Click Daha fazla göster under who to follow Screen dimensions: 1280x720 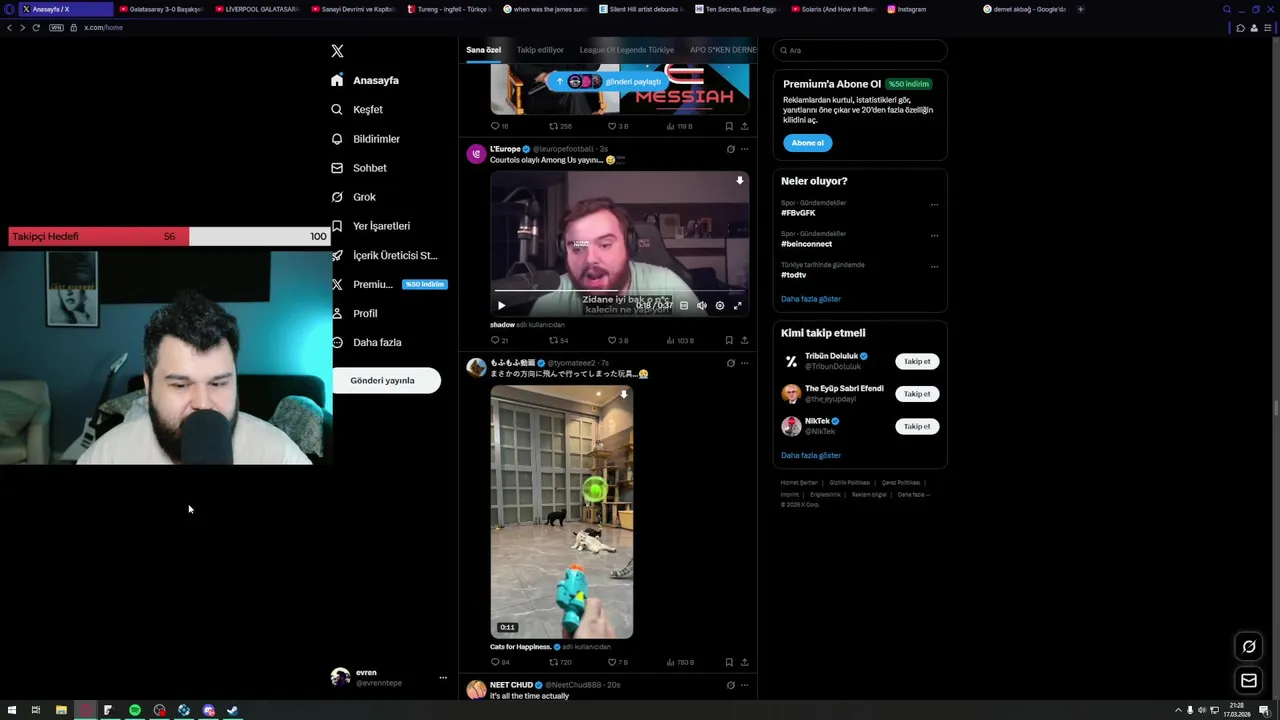click(x=811, y=455)
